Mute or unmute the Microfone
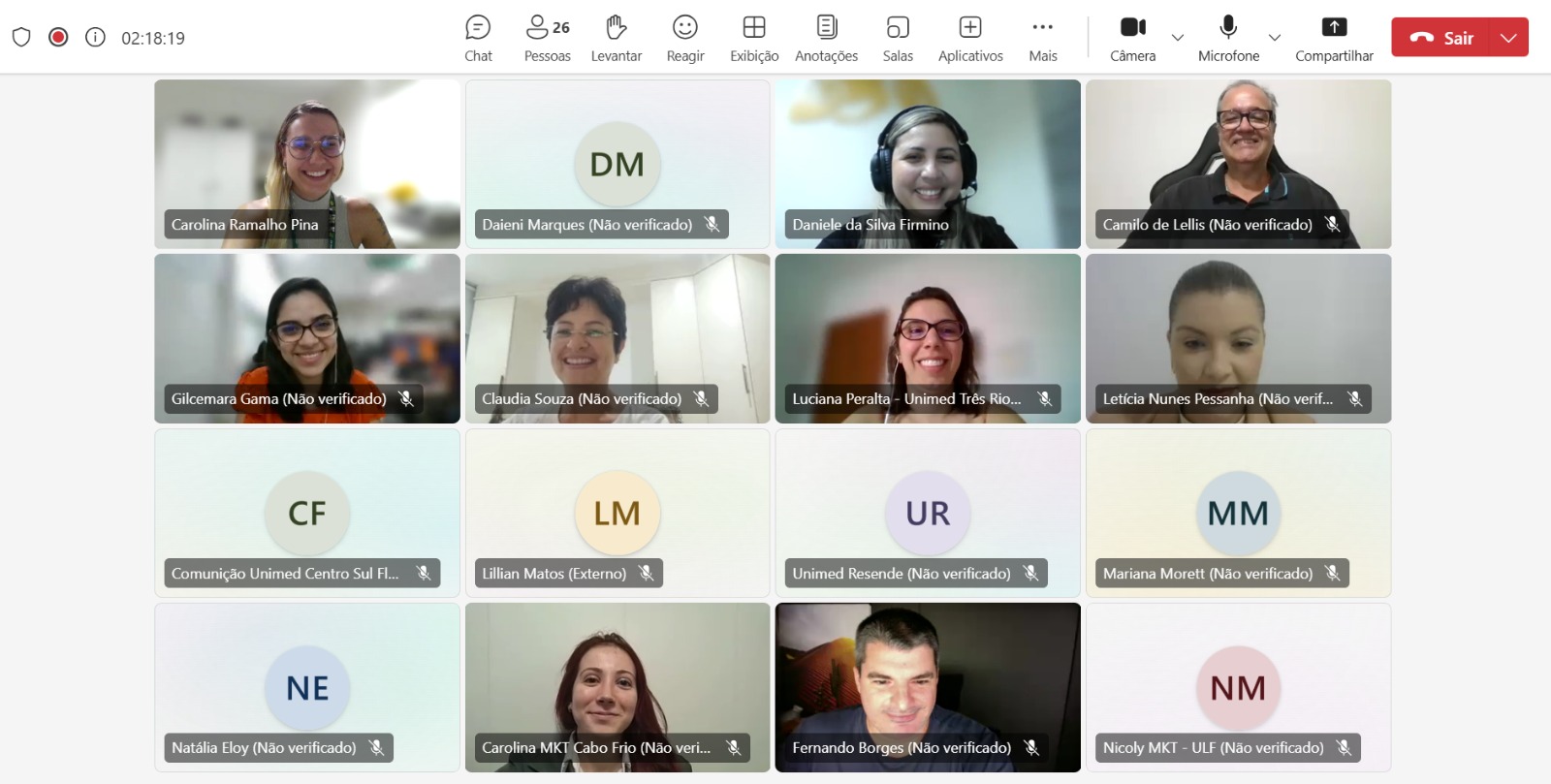Viewport: 1551px width, 784px height. click(x=1228, y=38)
